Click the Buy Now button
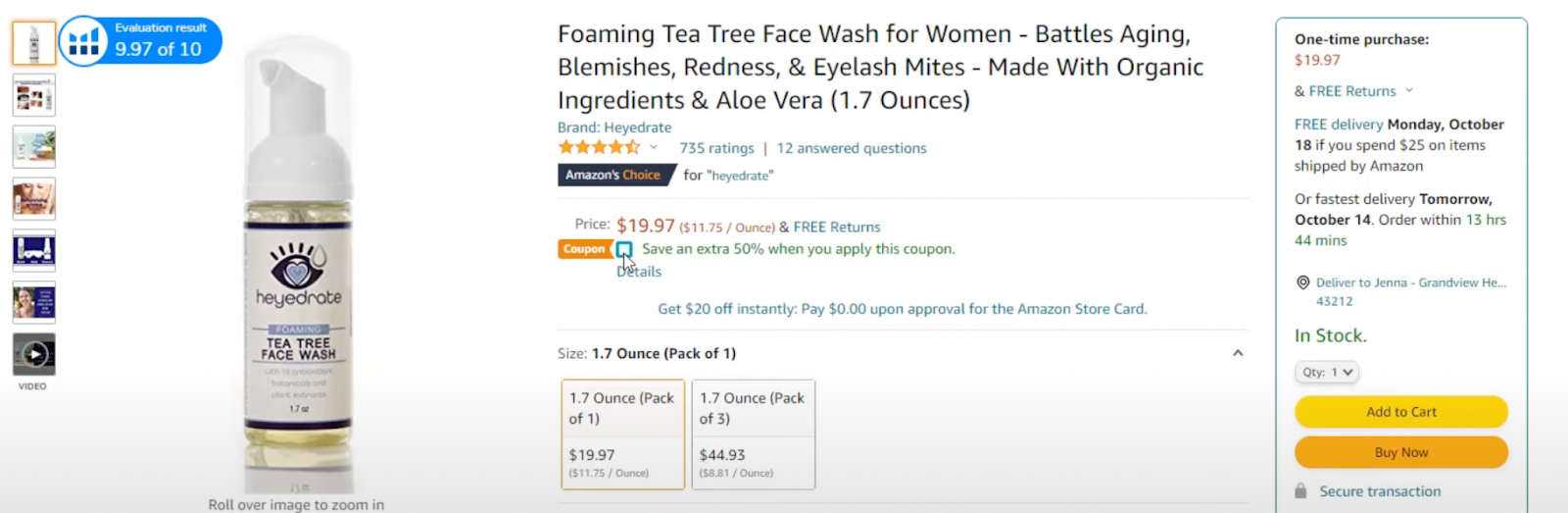Screen dimensions: 1568x513 tap(1400, 452)
